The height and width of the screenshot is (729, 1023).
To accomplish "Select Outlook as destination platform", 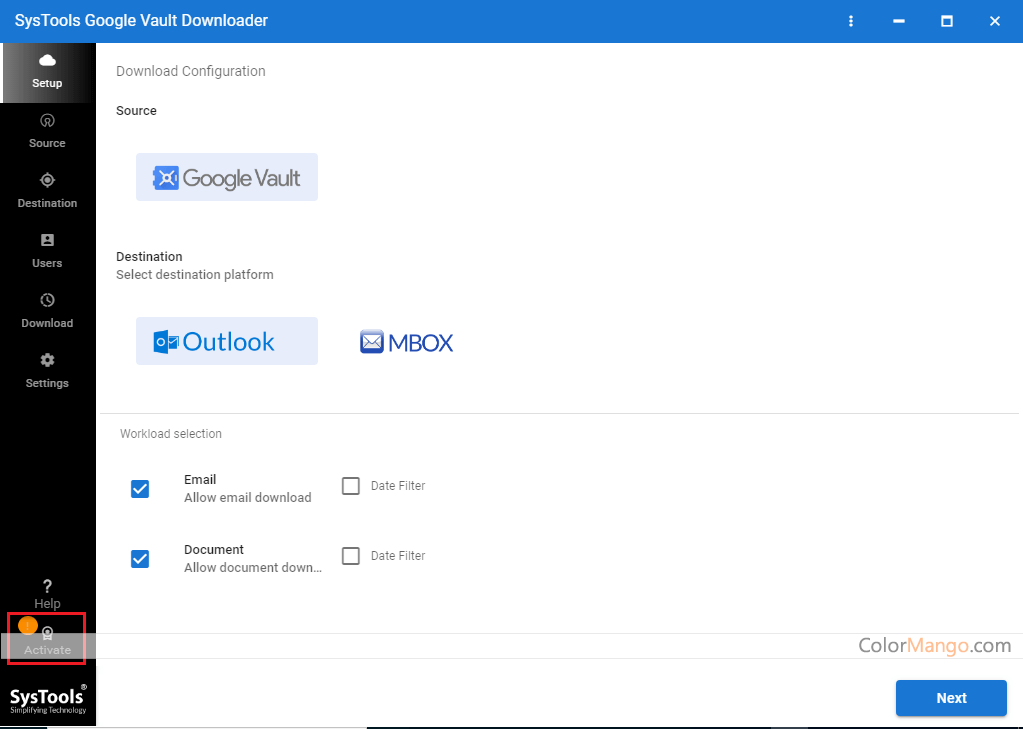I will [227, 342].
